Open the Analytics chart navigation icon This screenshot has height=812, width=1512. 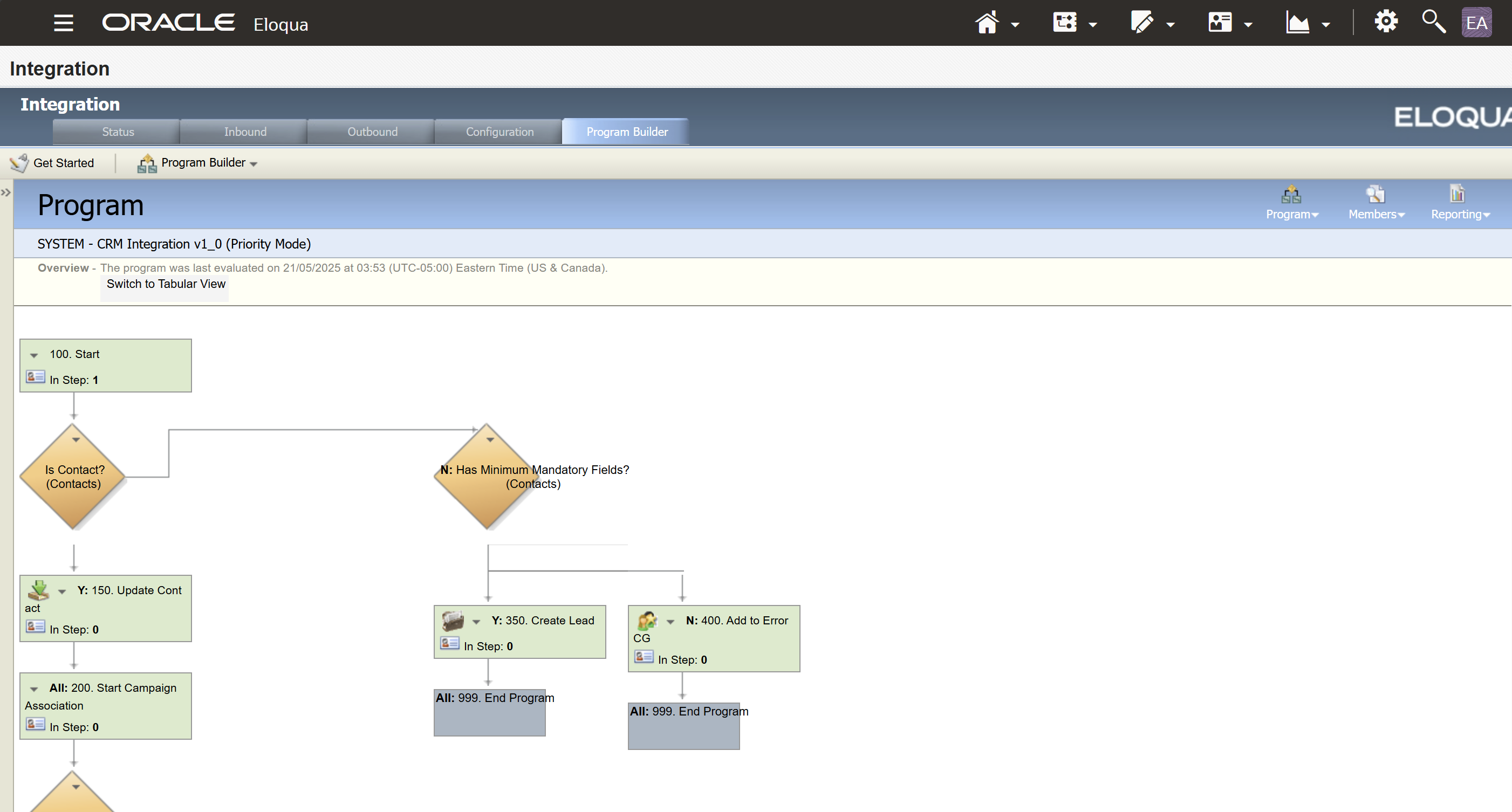[1298, 22]
